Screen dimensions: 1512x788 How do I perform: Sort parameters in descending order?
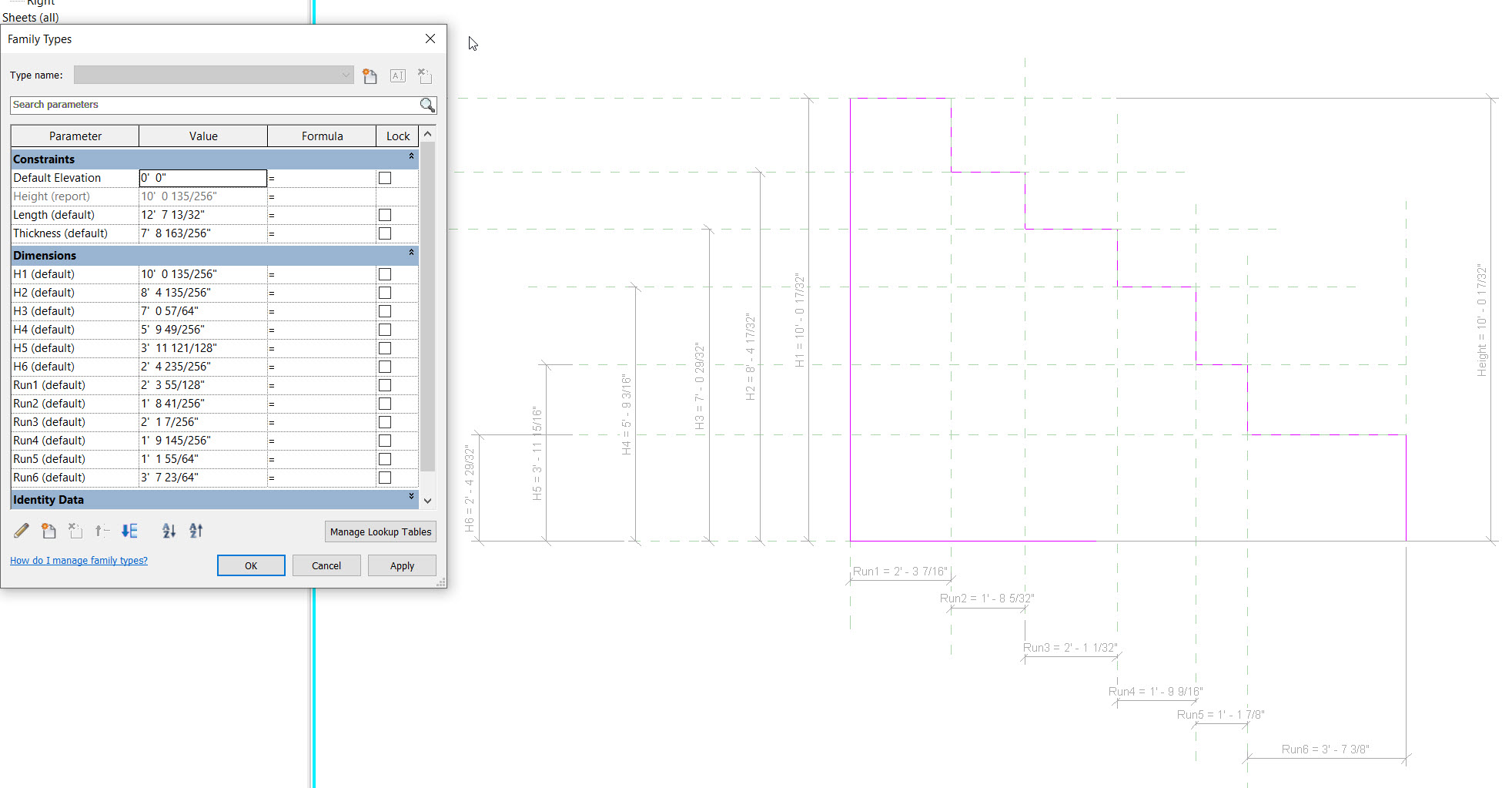click(x=196, y=531)
